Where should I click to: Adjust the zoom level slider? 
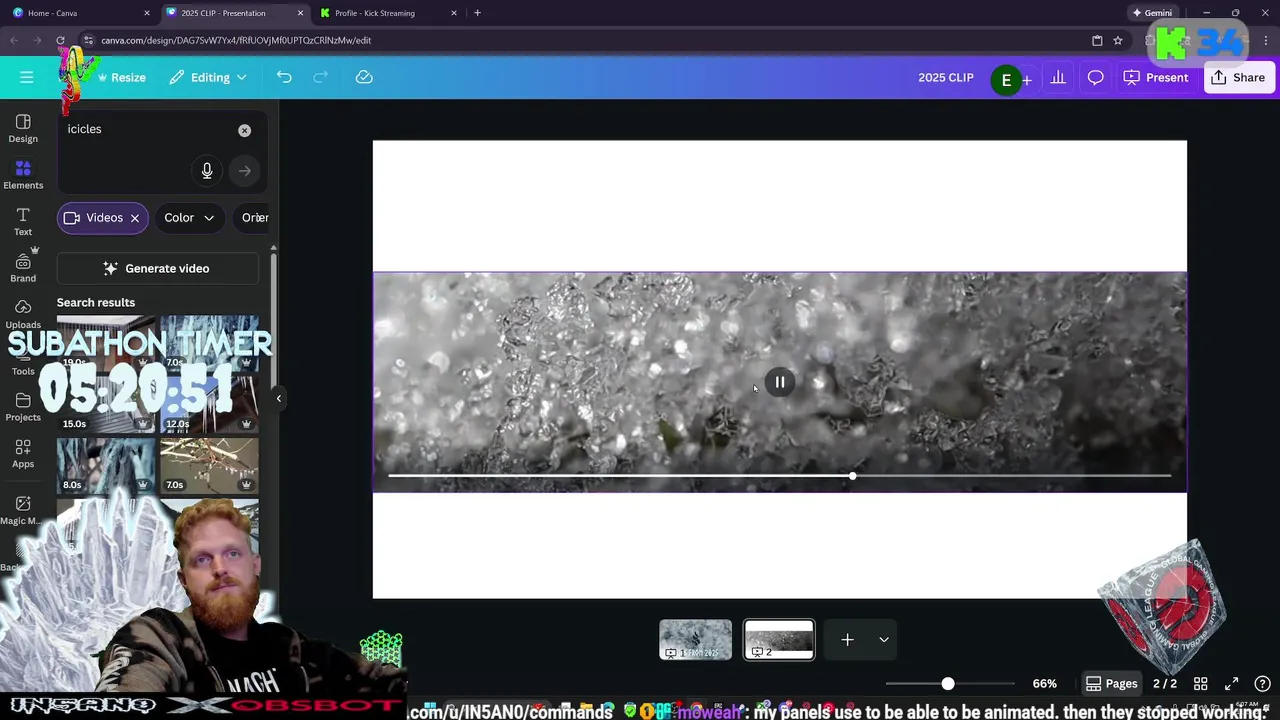(948, 684)
